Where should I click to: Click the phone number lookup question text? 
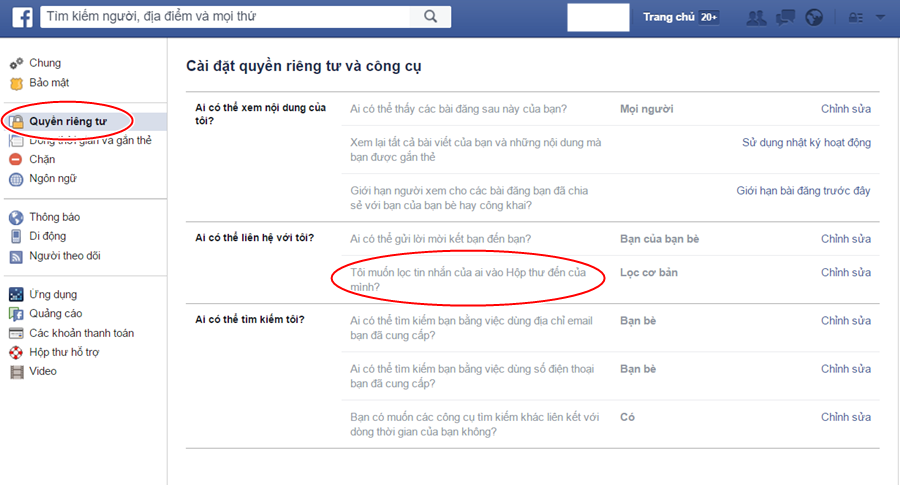472,376
